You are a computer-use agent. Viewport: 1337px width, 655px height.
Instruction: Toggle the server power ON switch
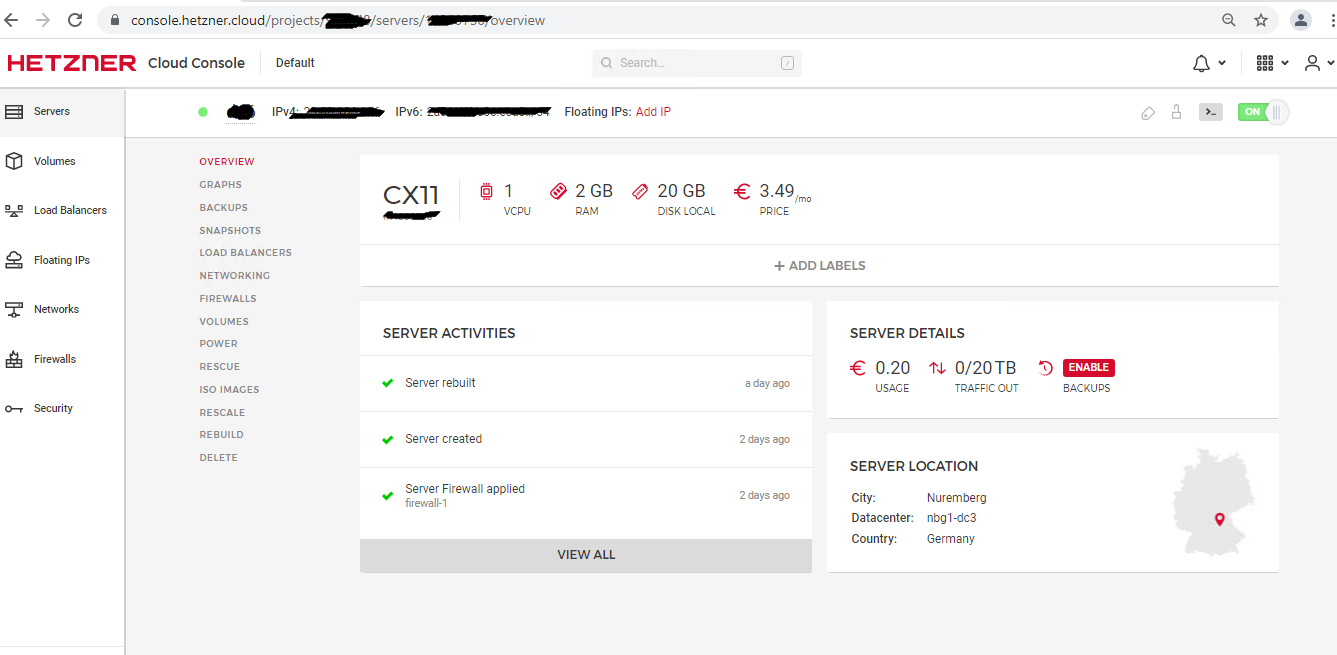[x=1263, y=112]
